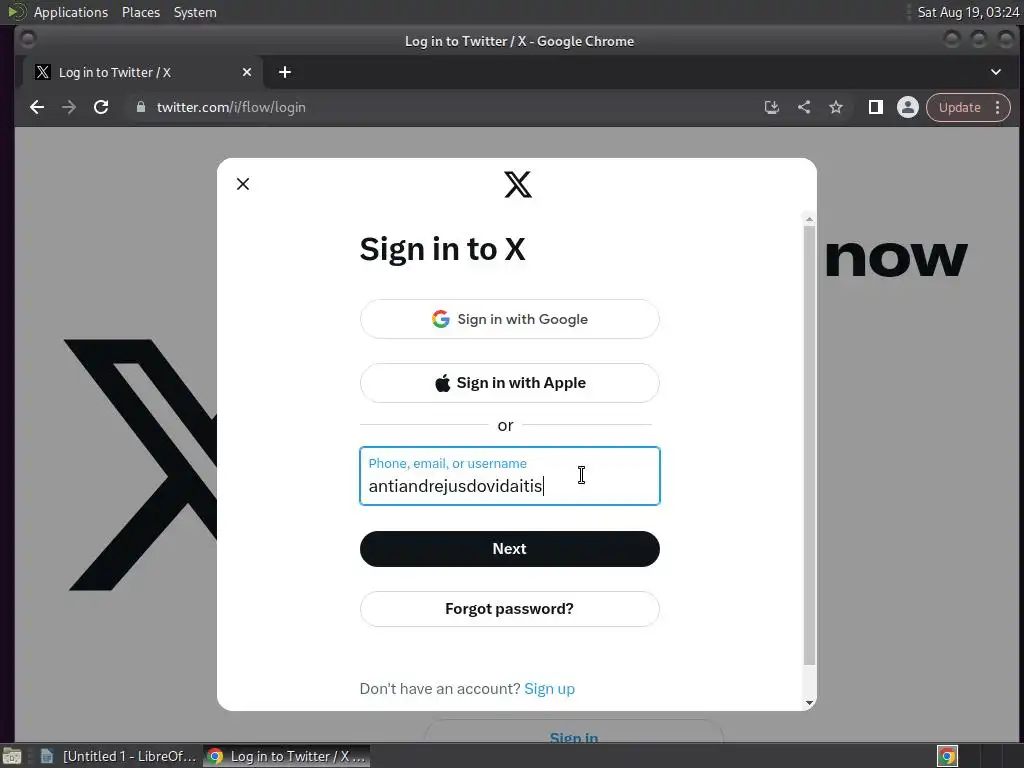Click the Google G logo
Viewport: 1024px width, 768px height.
[x=441, y=319]
